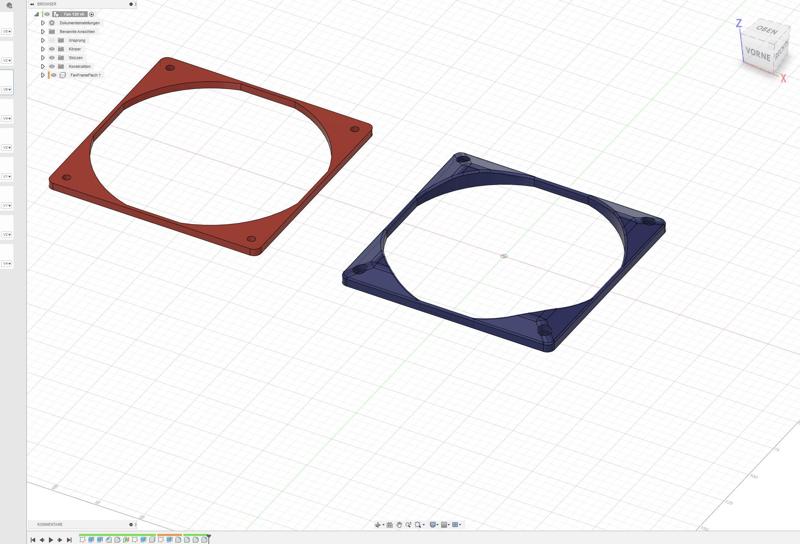Select the FanFrame component tree item
The height and width of the screenshot is (544, 800).
85,75
